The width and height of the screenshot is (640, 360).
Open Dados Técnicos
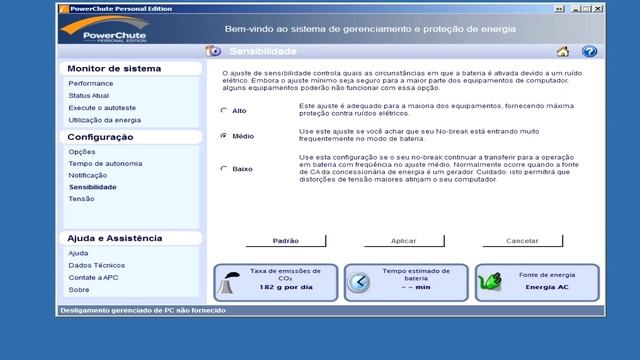(97, 265)
